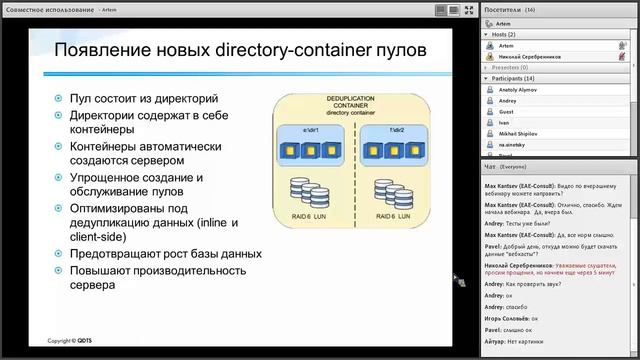Collapse the Hosts (2) group
The width and height of the screenshot is (640, 360).
click(486, 35)
